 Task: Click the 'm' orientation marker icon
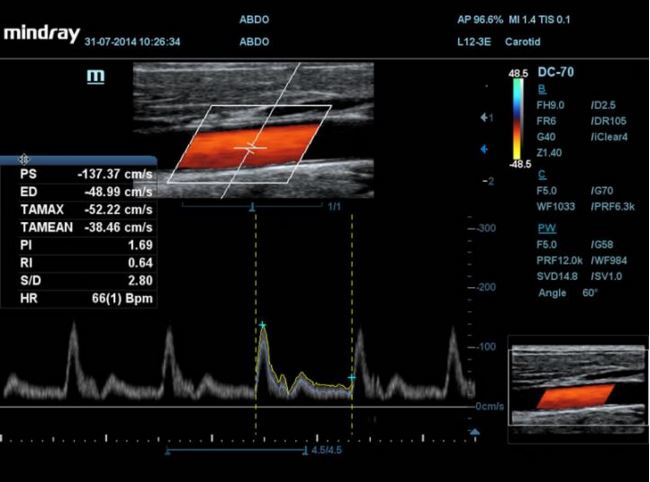tap(96, 77)
